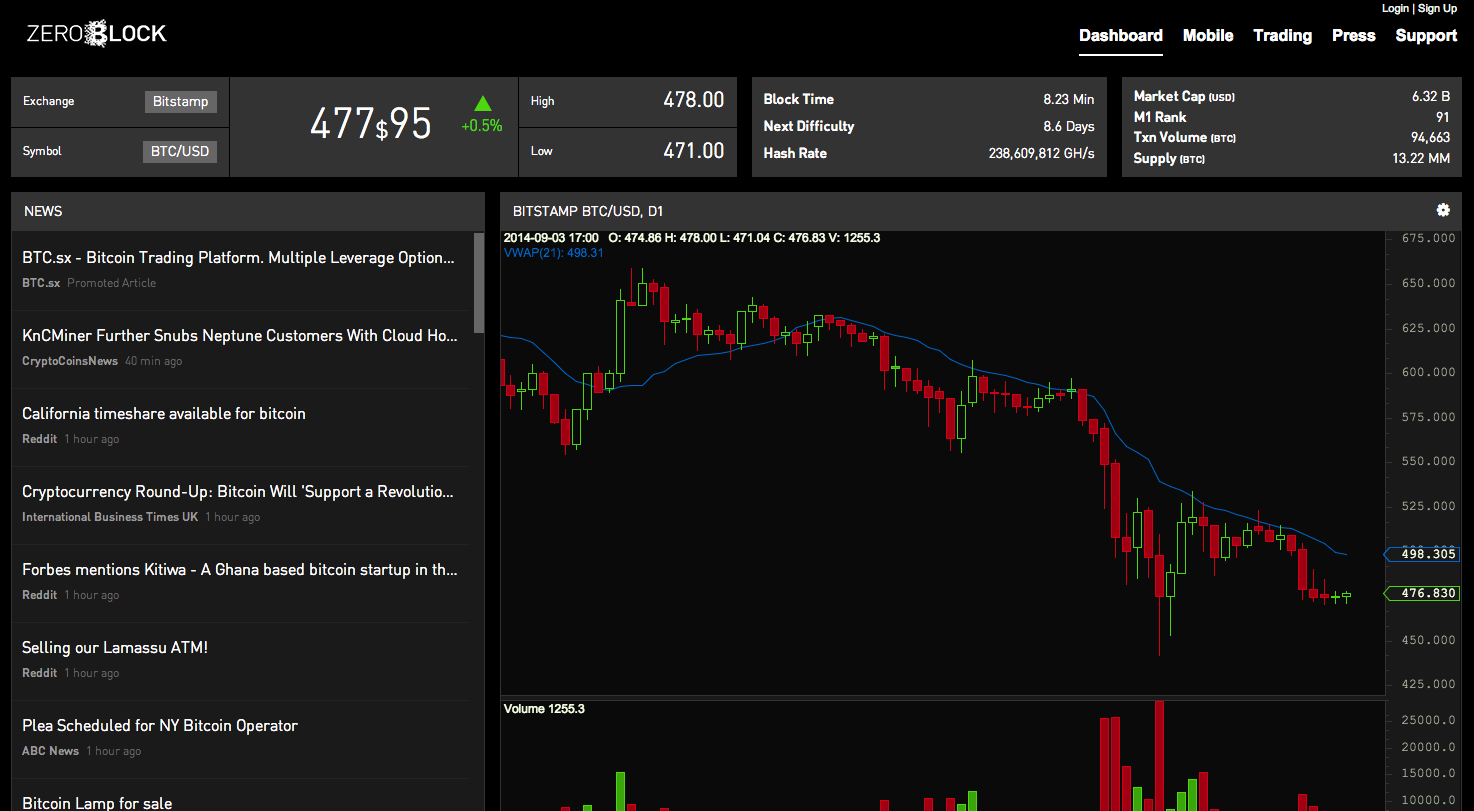Open Selling our Lamassu ATM post
Image resolution: width=1474 pixels, height=811 pixels.
115,648
